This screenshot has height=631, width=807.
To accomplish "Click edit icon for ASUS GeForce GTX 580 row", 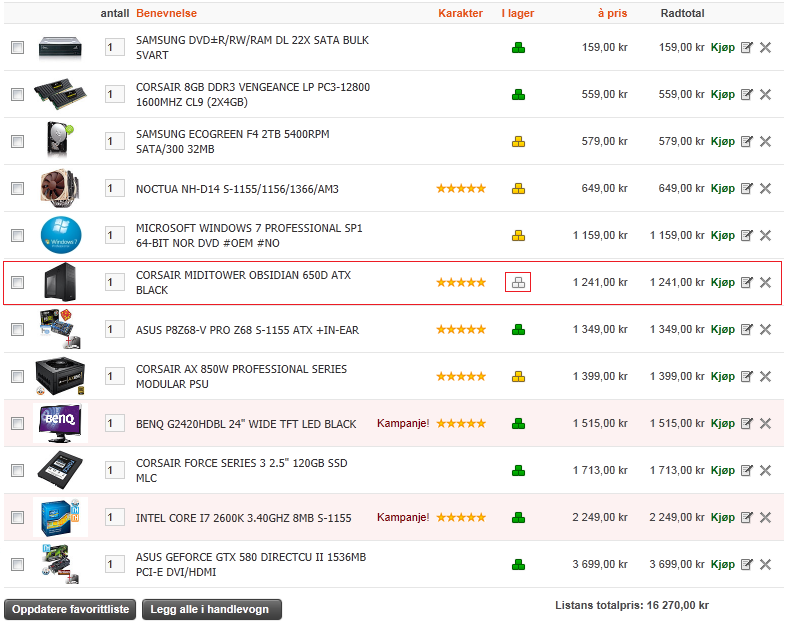I will tap(746, 565).
